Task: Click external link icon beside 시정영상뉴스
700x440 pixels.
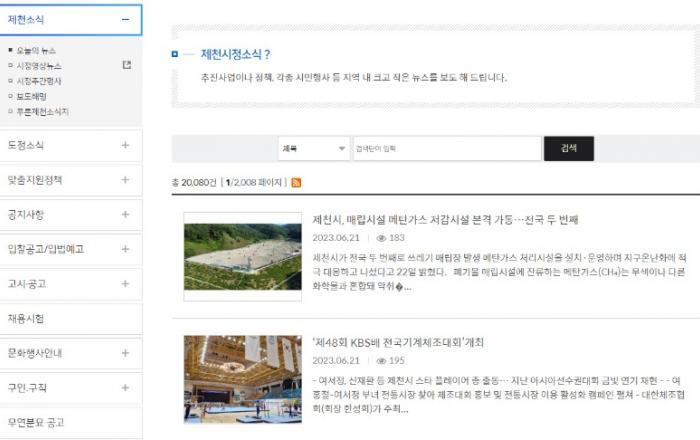Action: 126,65
